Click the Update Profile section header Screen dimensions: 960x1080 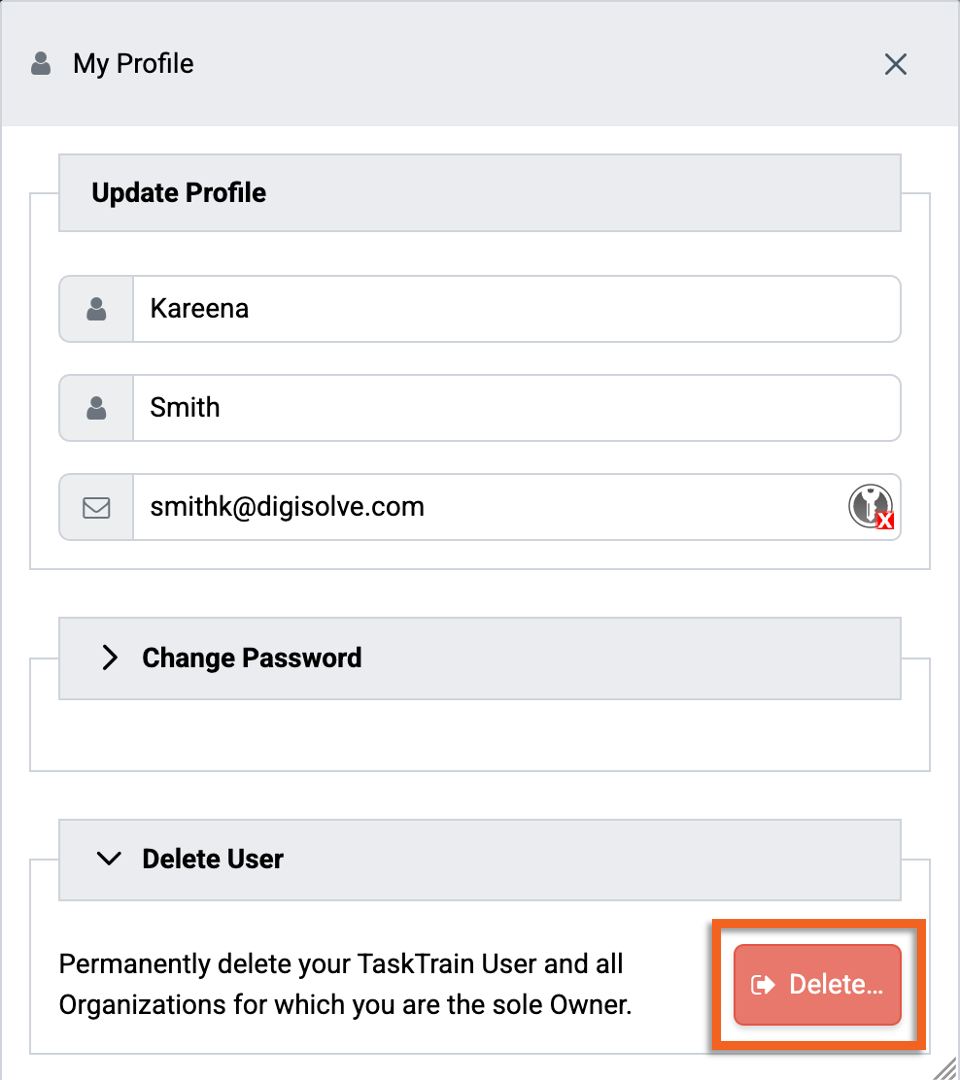480,193
